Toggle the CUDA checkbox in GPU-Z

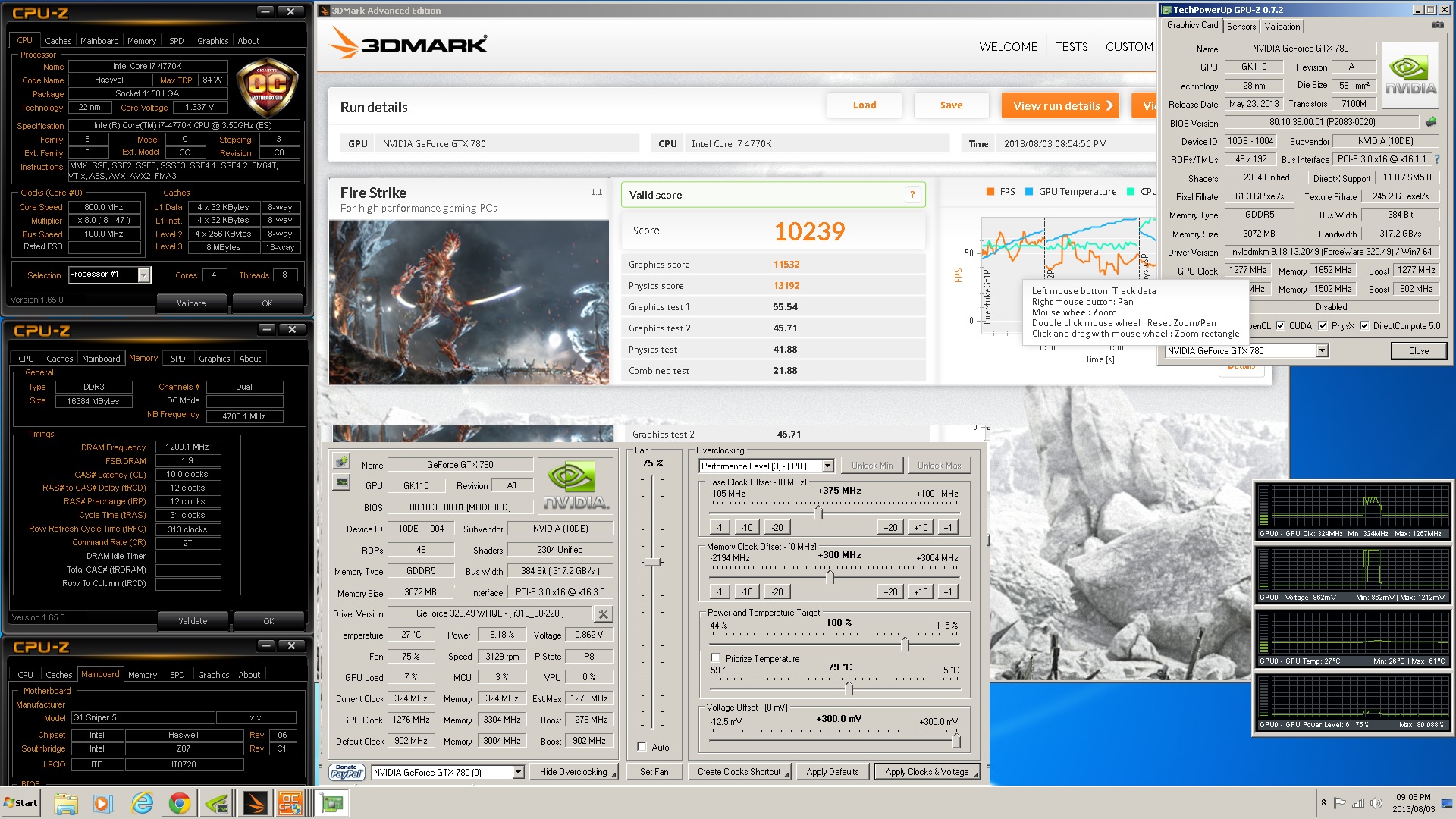[1280, 326]
